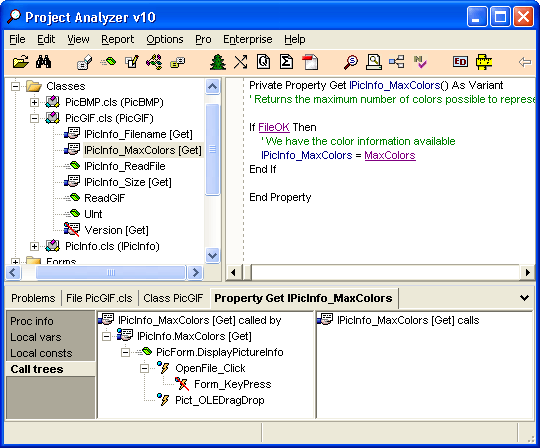
Task: Open the View menu
Action: pyautogui.click(x=78, y=39)
